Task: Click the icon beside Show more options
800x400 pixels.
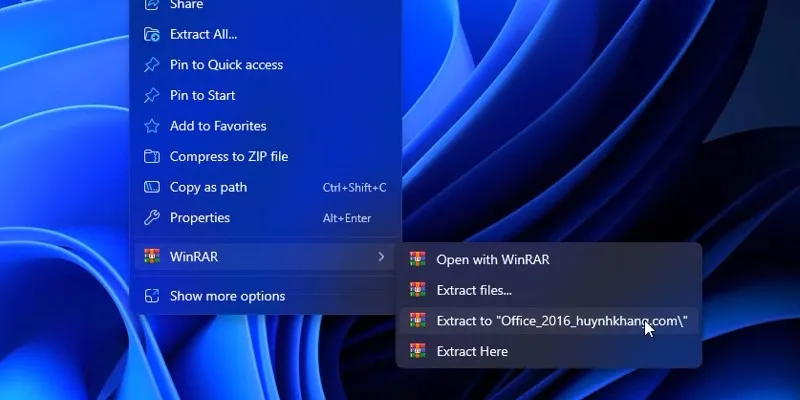Action: [152, 296]
